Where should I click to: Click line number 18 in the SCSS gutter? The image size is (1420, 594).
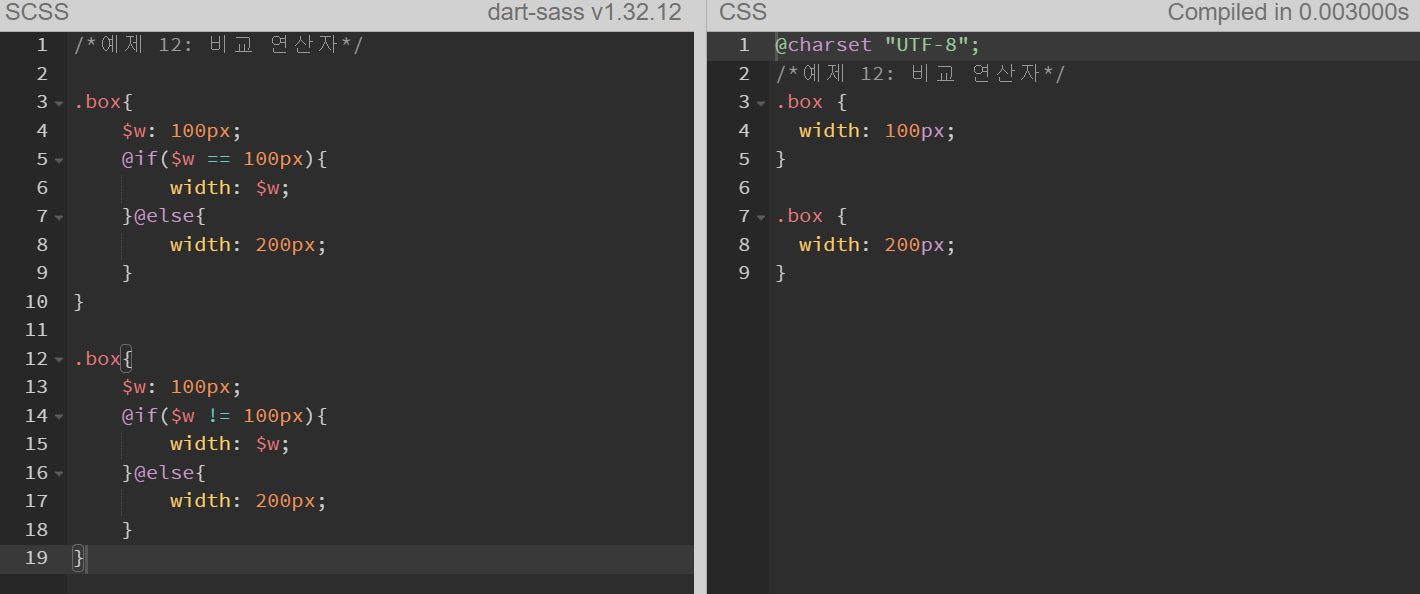pyautogui.click(x=36, y=529)
